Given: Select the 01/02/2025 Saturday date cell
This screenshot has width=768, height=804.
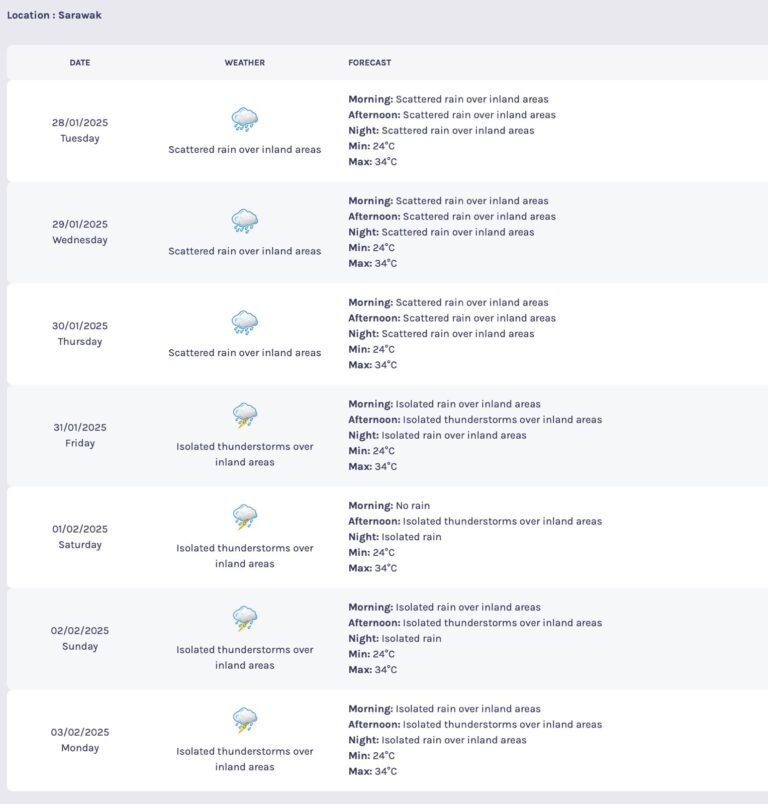Looking at the screenshot, I should click(80, 537).
